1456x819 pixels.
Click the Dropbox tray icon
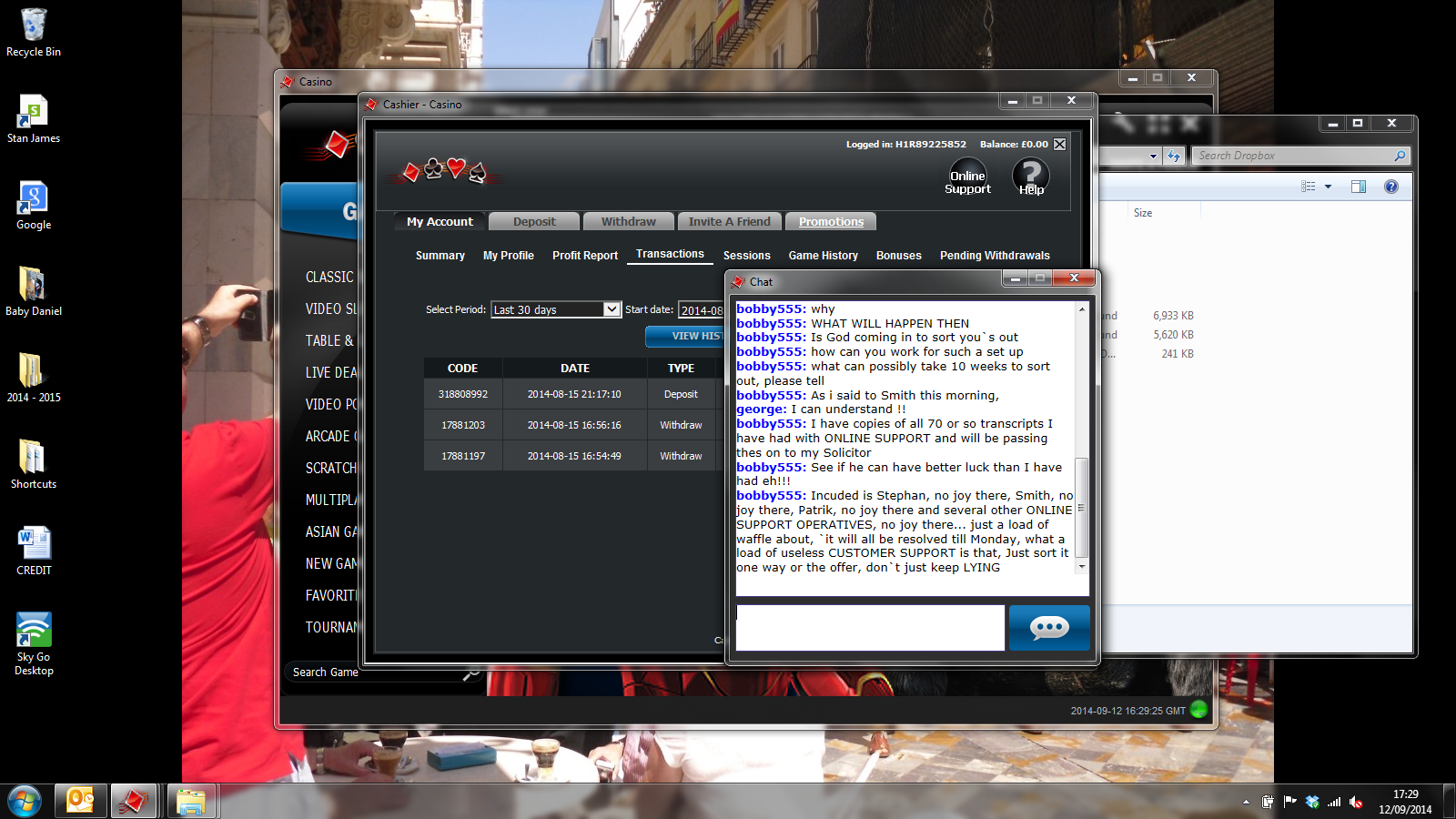(1312, 802)
